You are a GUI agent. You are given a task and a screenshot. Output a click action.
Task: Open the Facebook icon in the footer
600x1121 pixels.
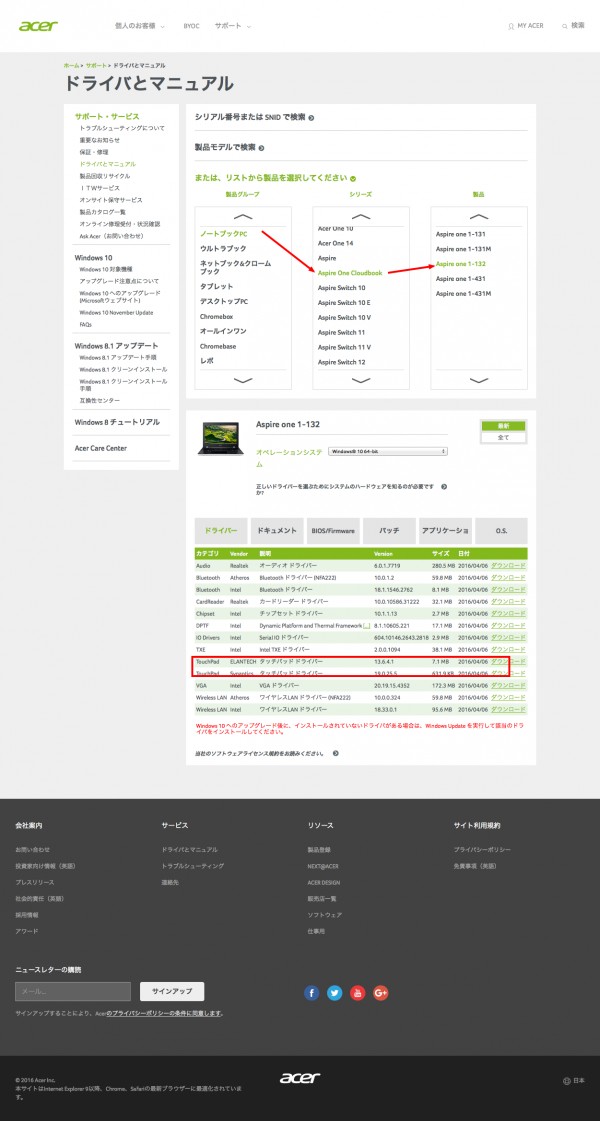click(x=311, y=992)
